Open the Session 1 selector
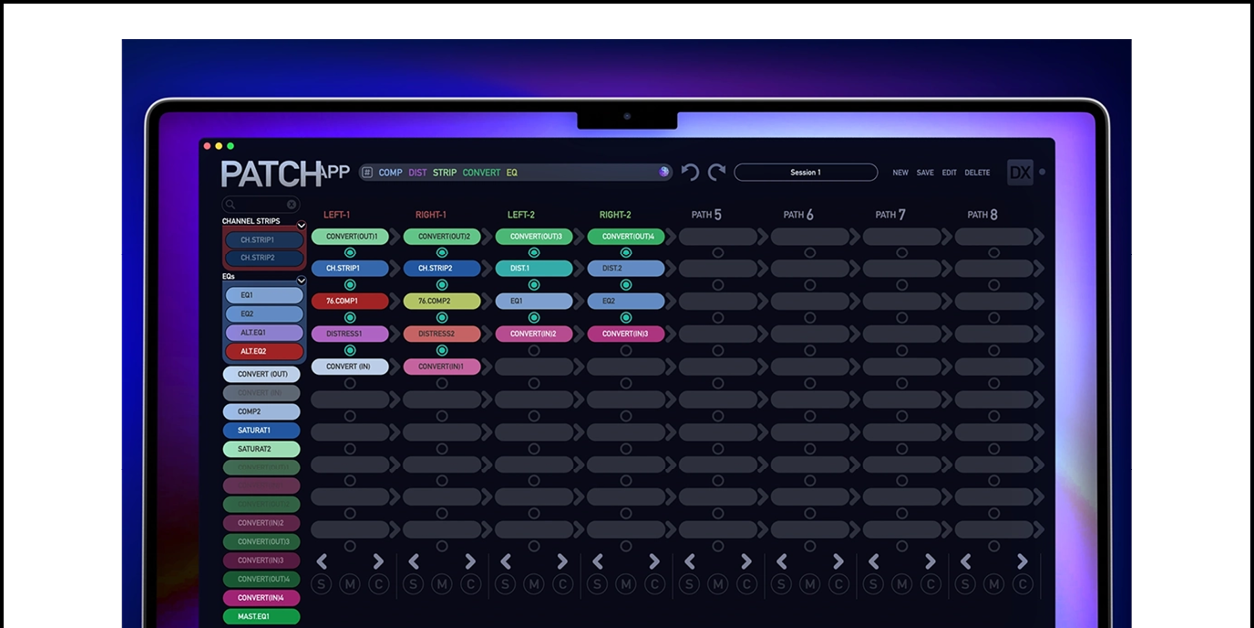 pyautogui.click(x=805, y=172)
